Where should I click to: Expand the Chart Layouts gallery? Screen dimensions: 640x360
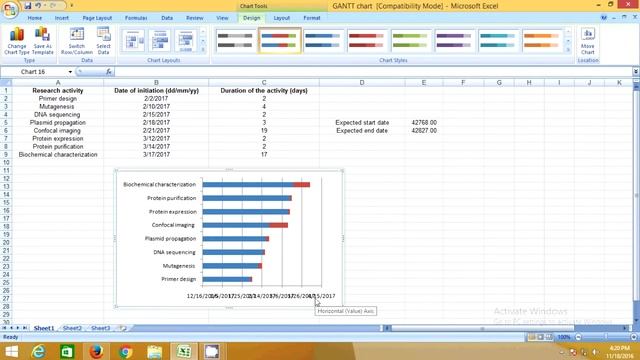click(203, 50)
